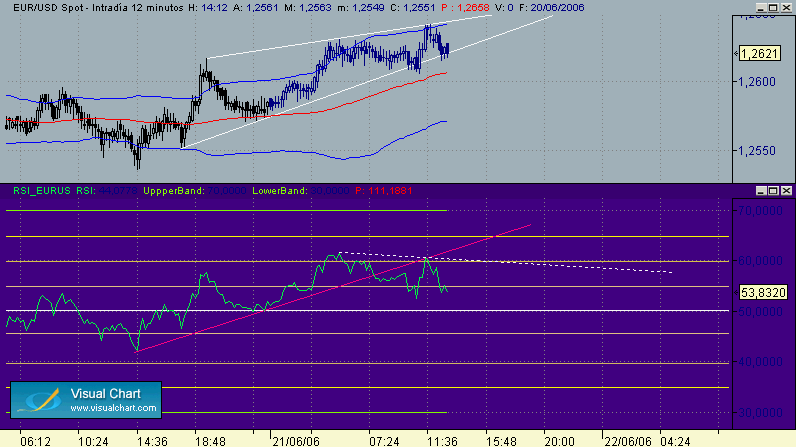This screenshot has width=796, height=447.
Task: Click the 30,0000 RSI axis label
Action: (x=760, y=412)
